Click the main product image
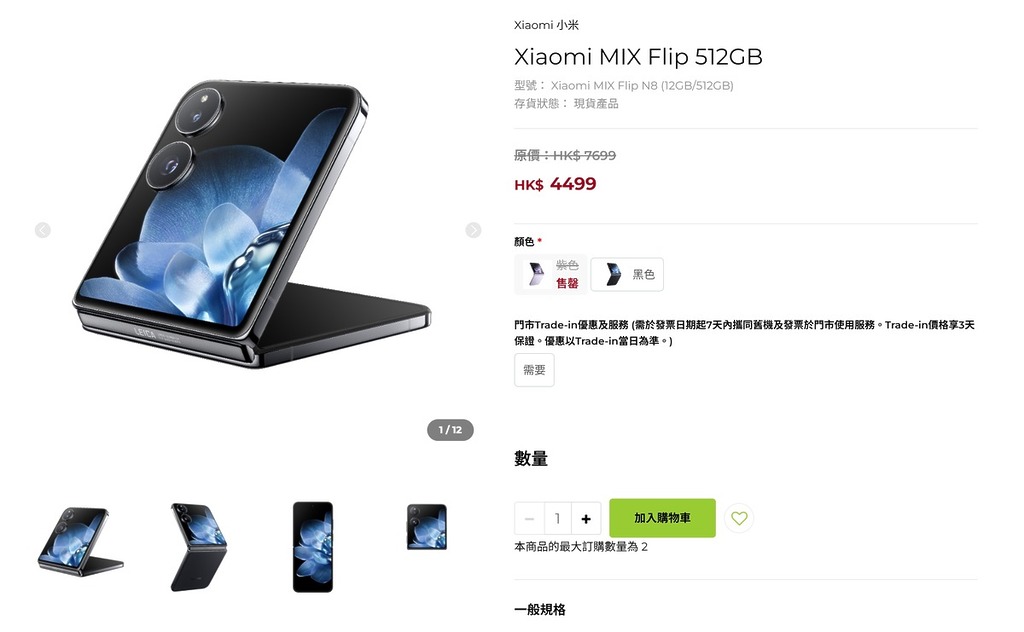Image resolution: width=1024 pixels, height=632 pixels. tap(251, 225)
